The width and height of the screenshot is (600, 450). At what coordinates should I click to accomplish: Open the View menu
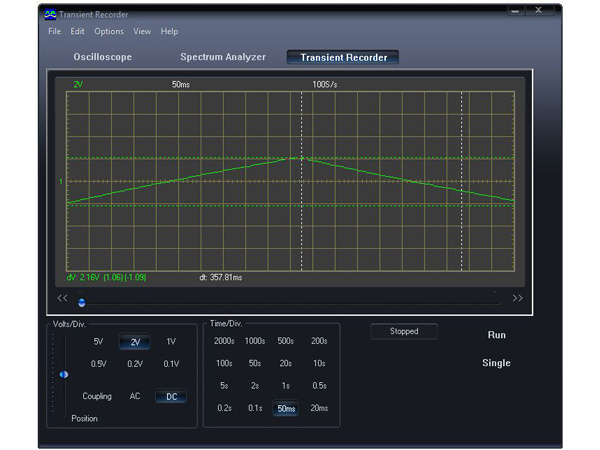(142, 32)
